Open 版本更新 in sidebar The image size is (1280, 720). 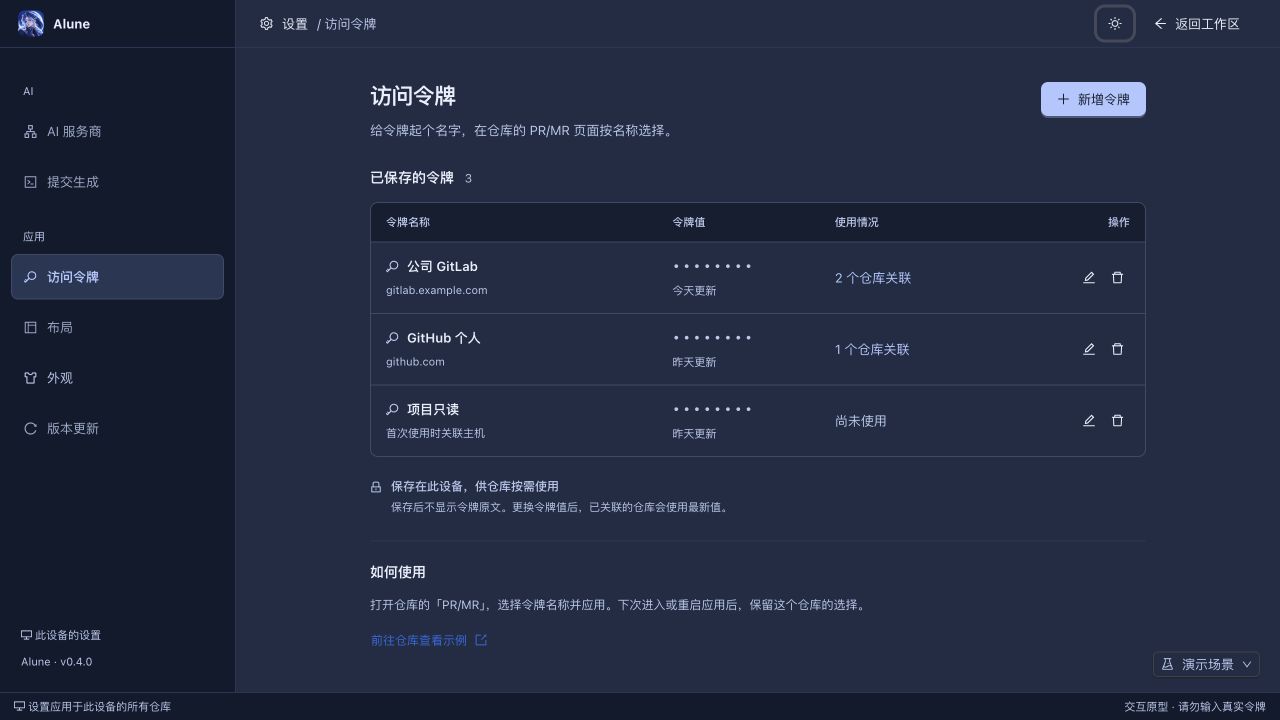pyautogui.click(x=117, y=428)
